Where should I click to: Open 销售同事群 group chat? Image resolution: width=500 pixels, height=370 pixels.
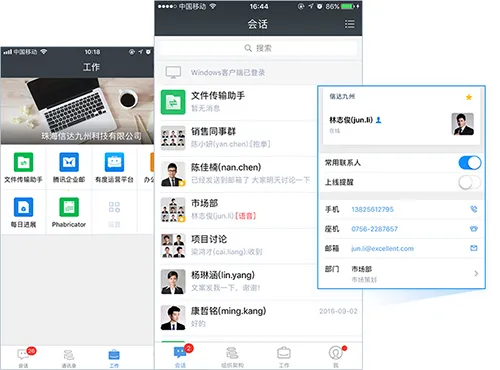tap(237, 138)
